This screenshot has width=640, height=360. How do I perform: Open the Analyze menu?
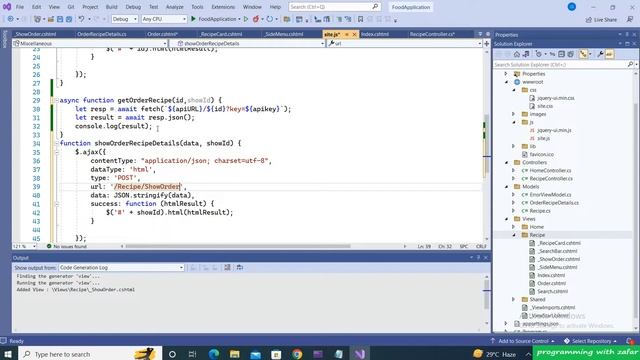point(174,7)
